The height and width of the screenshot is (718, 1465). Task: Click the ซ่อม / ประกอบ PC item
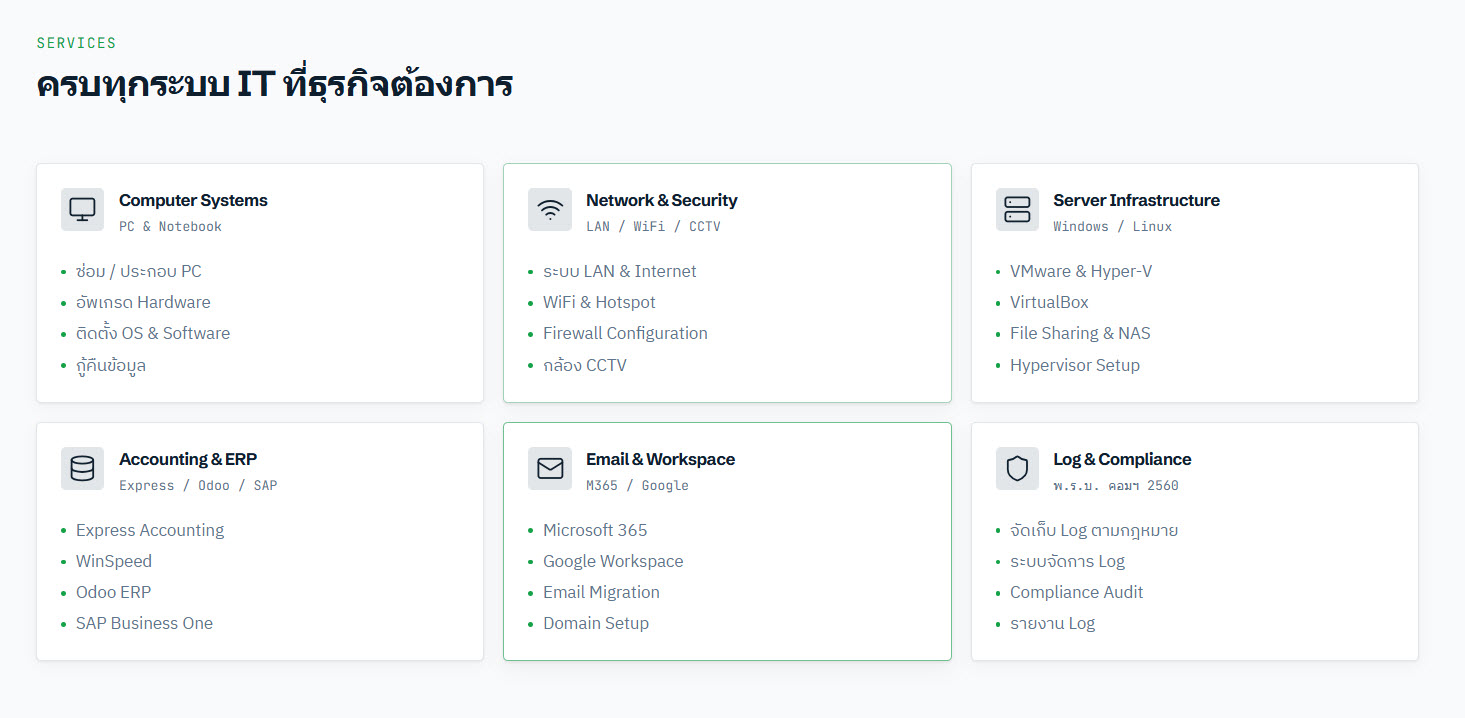[139, 272]
